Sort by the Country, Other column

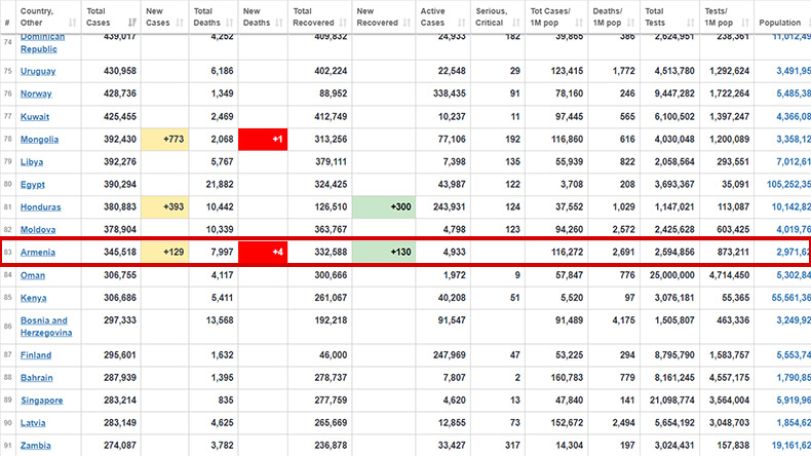point(48,17)
